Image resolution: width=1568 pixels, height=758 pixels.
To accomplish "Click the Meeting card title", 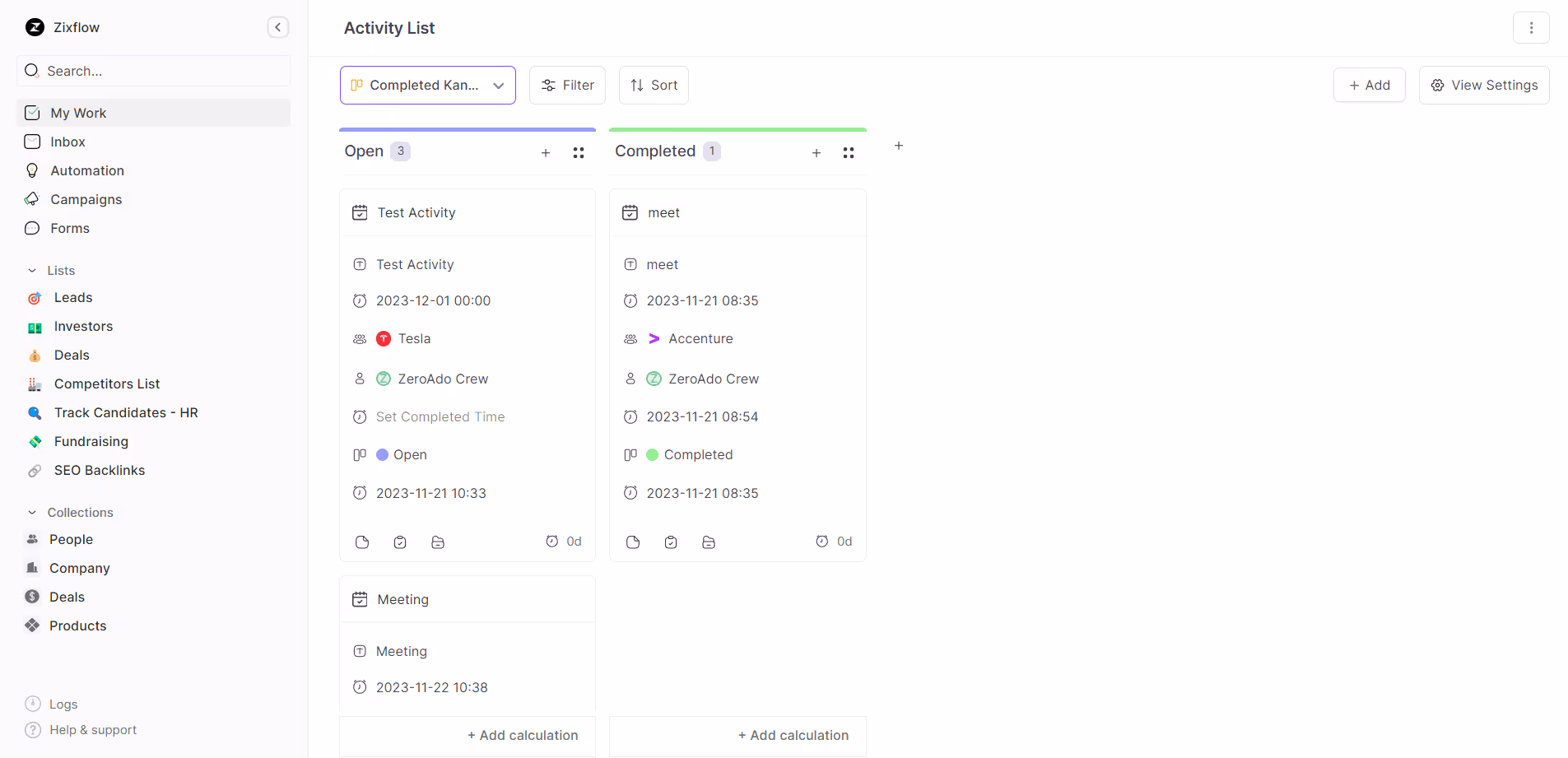I will 403,599.
